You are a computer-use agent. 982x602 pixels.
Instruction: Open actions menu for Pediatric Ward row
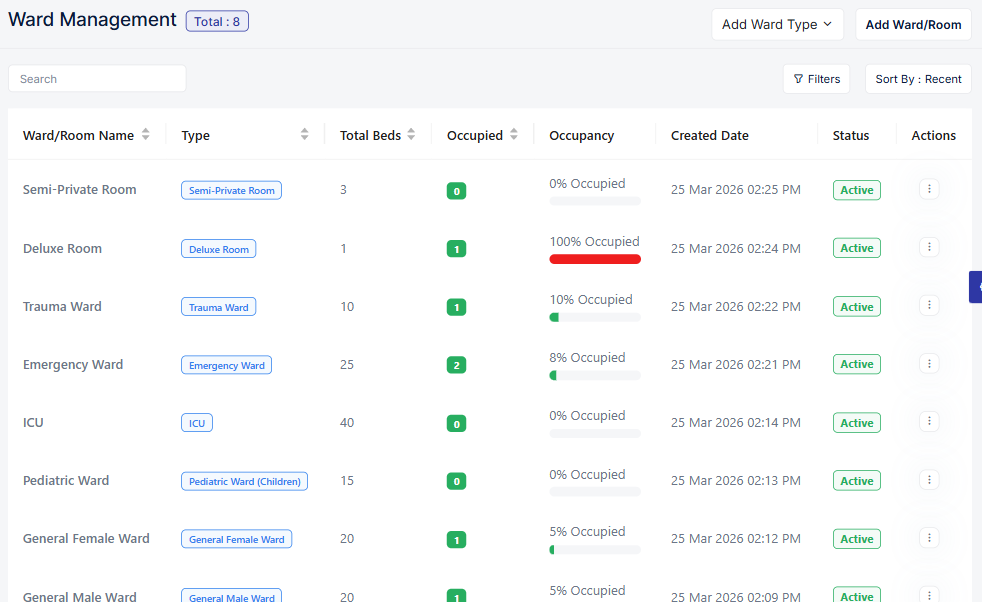point(928,480)
